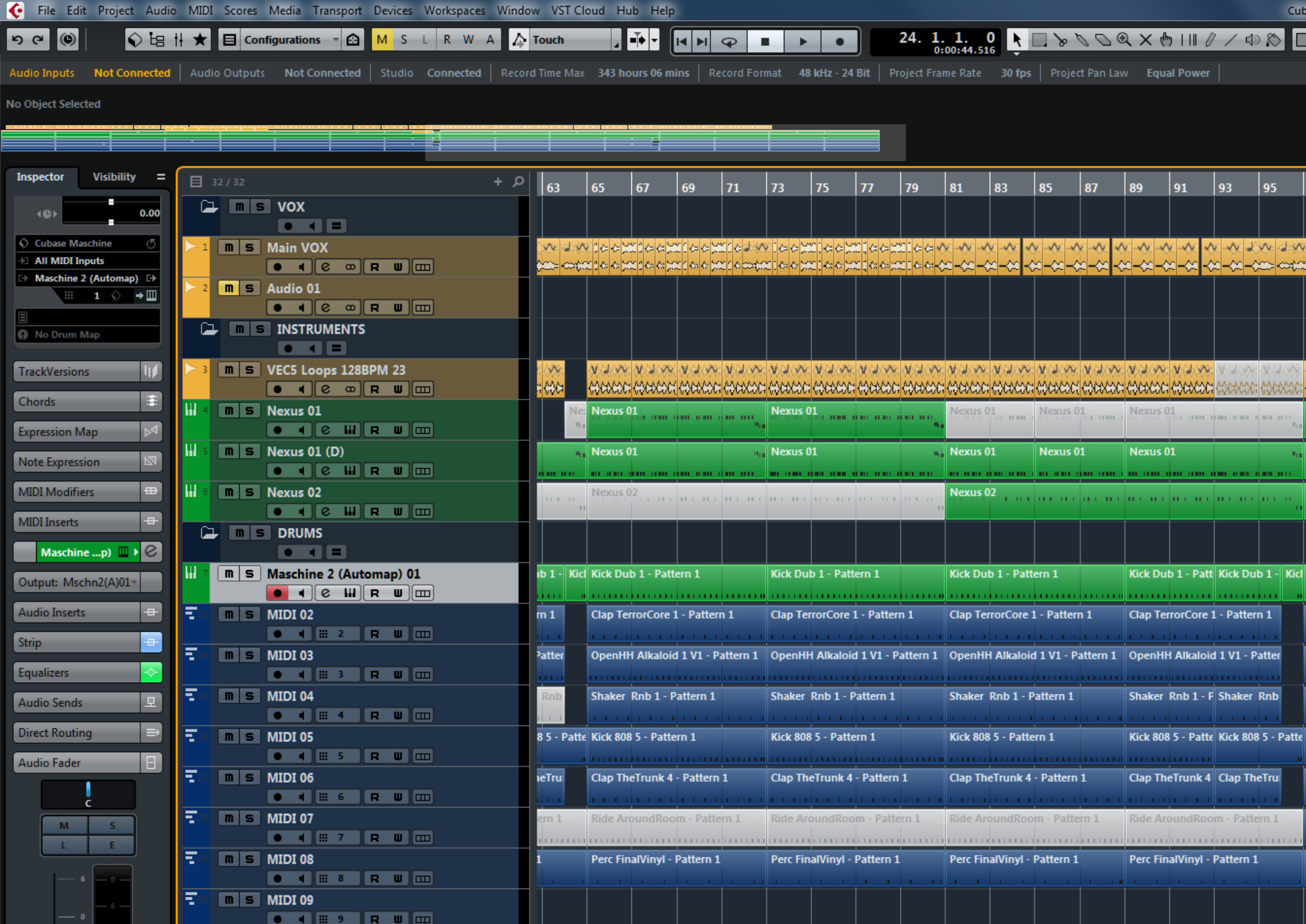Collapse the DRUMS folder track
This screenshot has width=1306, height=924.
(209, 533)
